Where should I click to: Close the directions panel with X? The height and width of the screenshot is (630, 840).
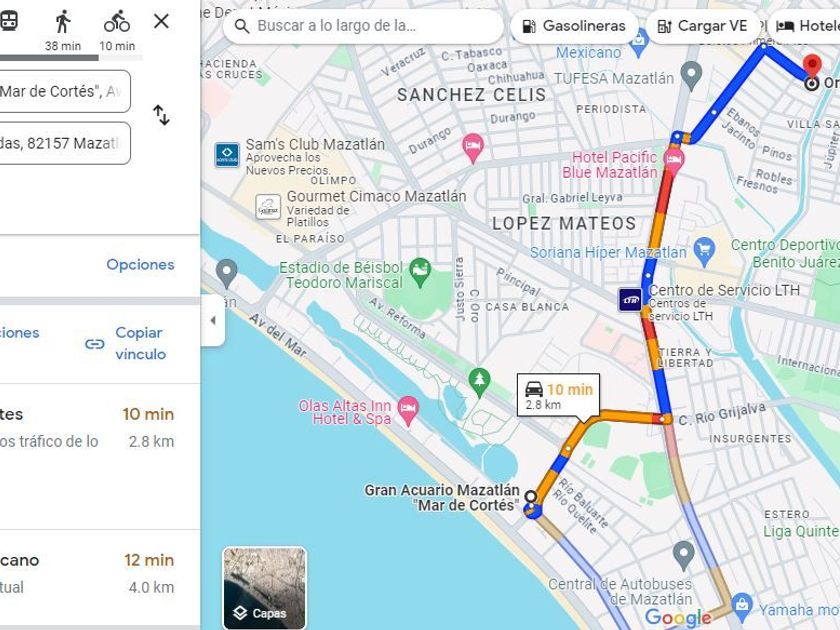point(161,21)
